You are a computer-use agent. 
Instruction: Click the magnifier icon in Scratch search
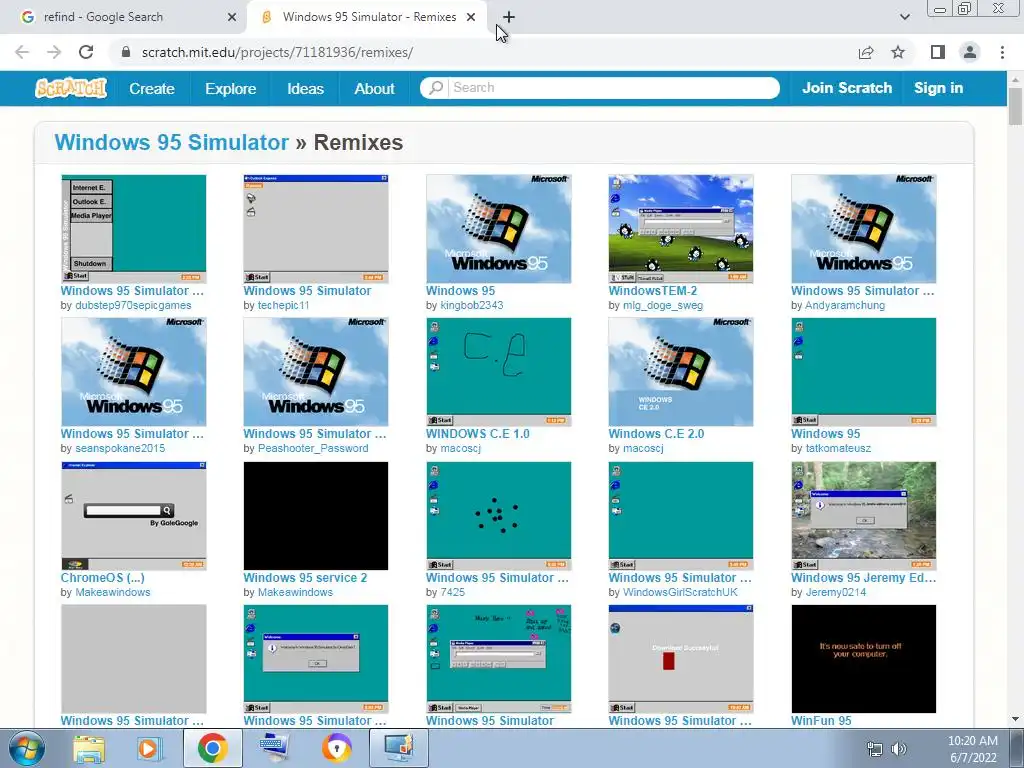[x=436, y=88]
